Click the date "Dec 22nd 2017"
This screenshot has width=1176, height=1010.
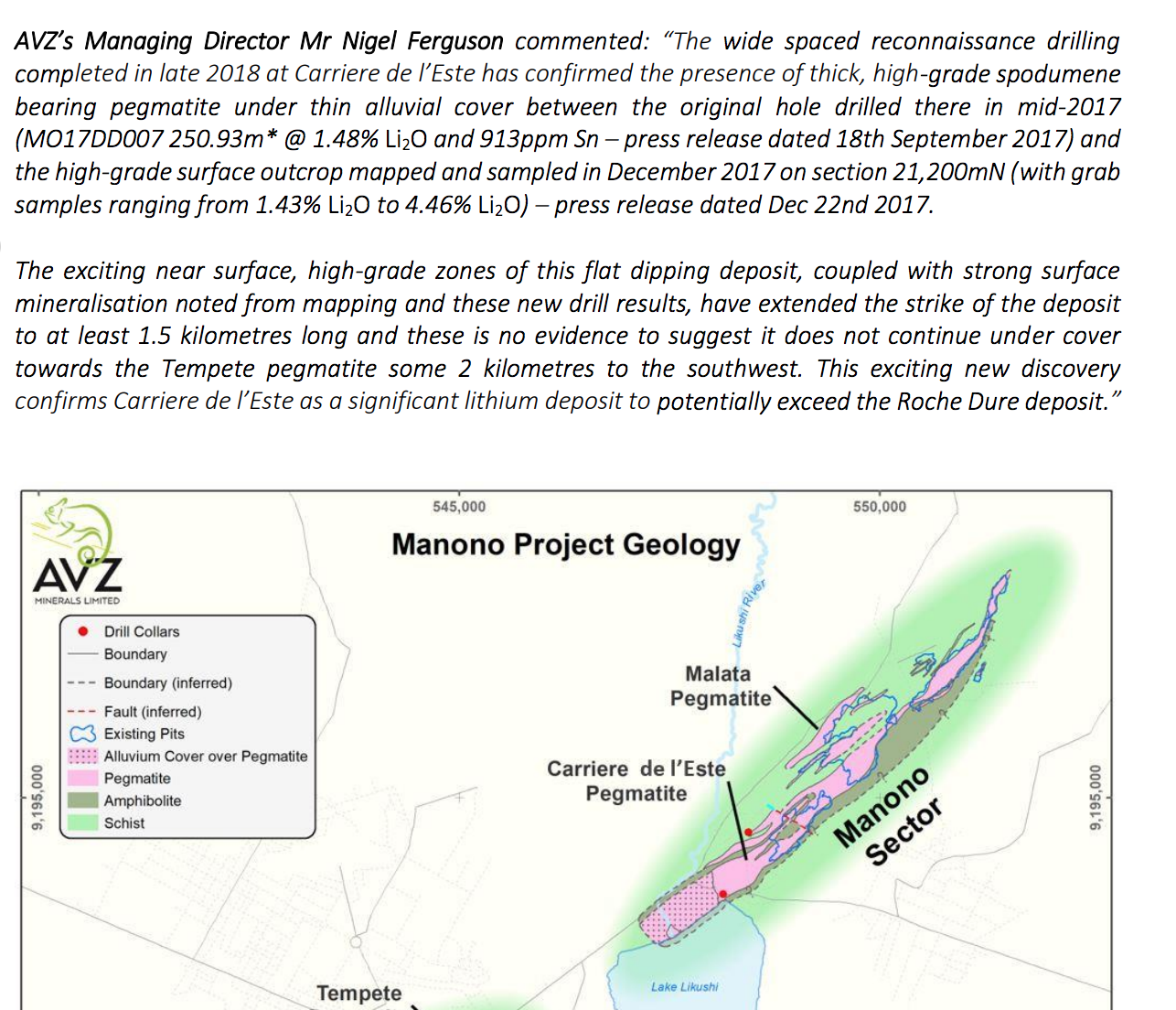point(850,205)
